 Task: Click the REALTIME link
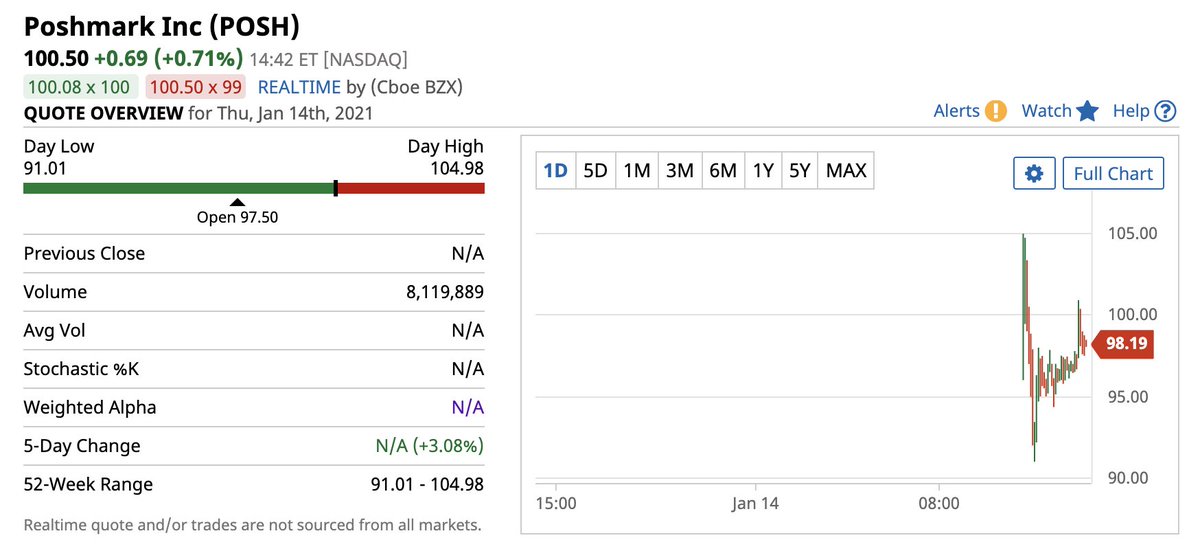point(299,87)
